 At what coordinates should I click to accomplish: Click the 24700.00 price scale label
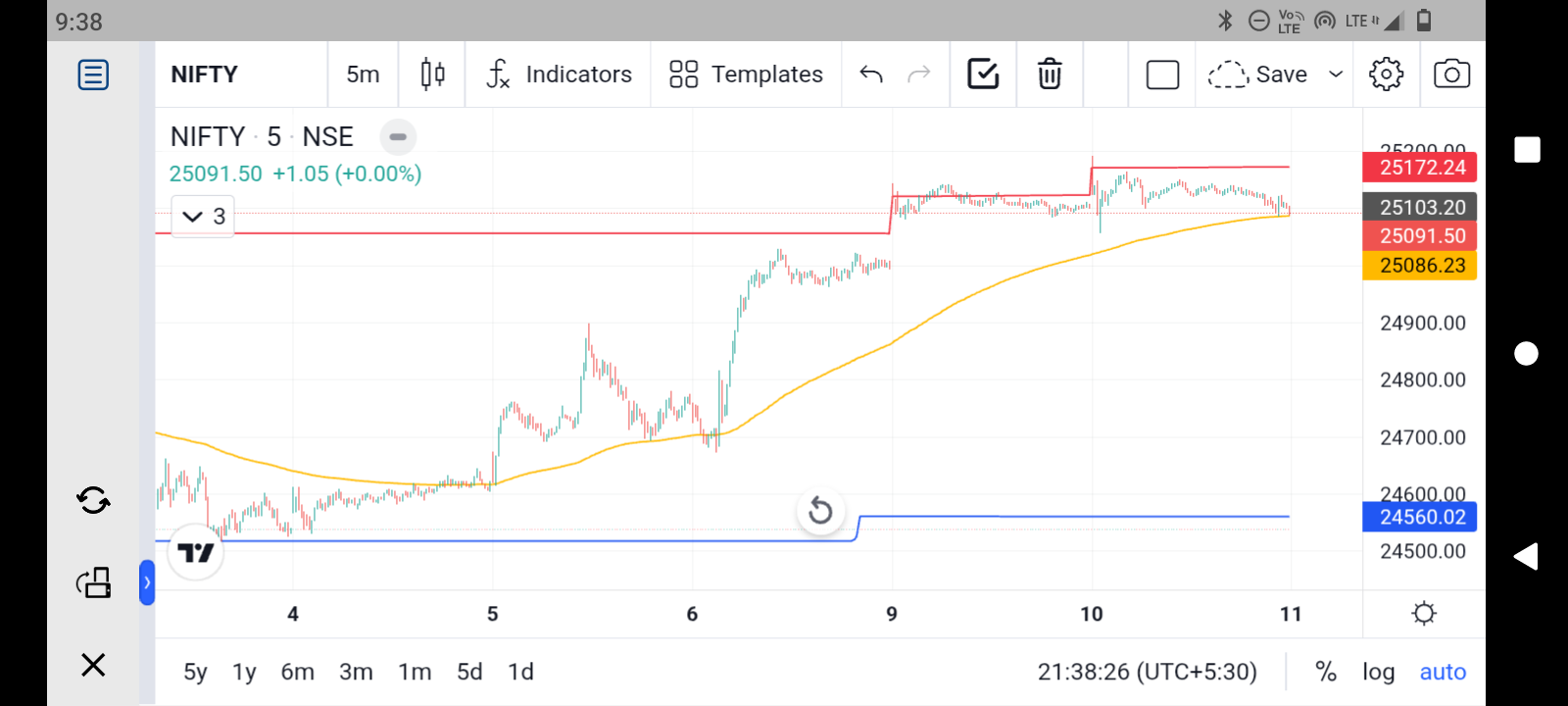1423,438
